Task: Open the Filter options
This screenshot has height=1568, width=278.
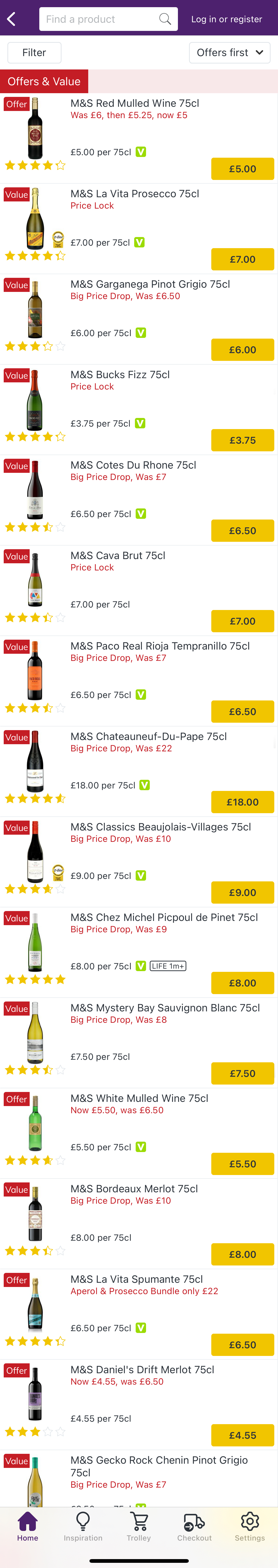Action: click(x=34, y=53)
